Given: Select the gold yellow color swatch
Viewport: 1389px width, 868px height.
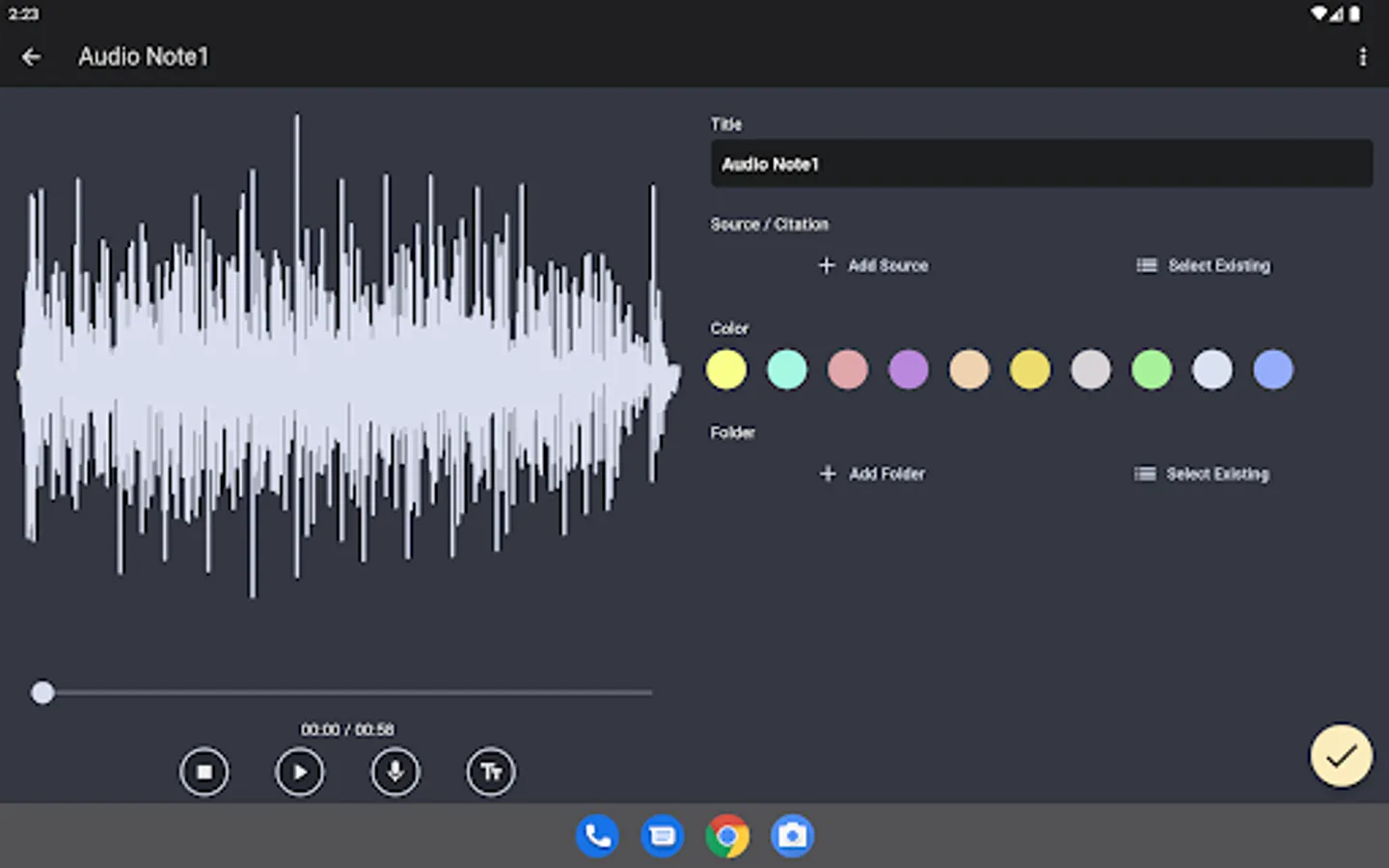Looking at the screenshot, I should click(1030, 369).
